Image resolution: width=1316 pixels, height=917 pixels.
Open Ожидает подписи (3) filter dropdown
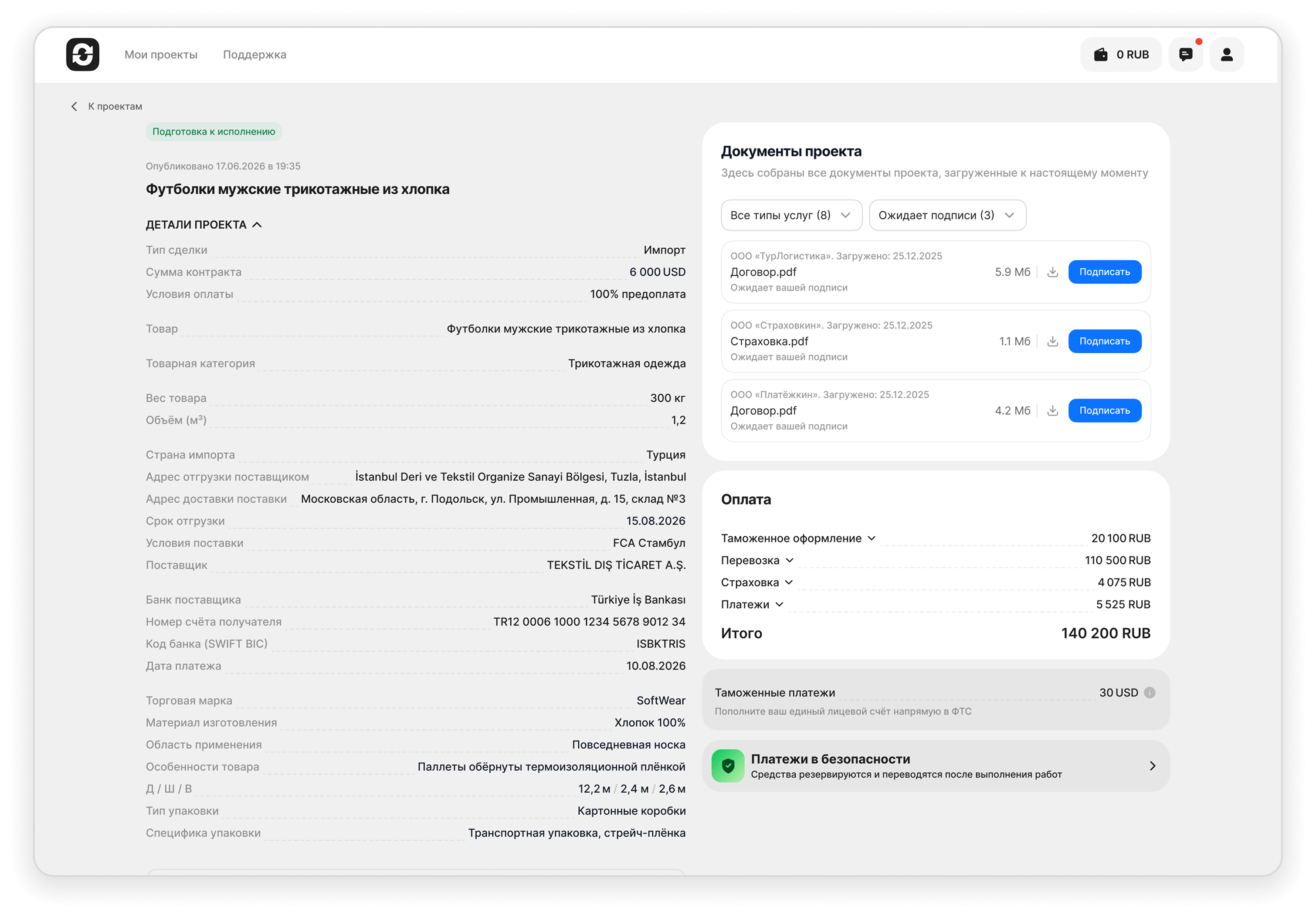click(x=947, y=216)
